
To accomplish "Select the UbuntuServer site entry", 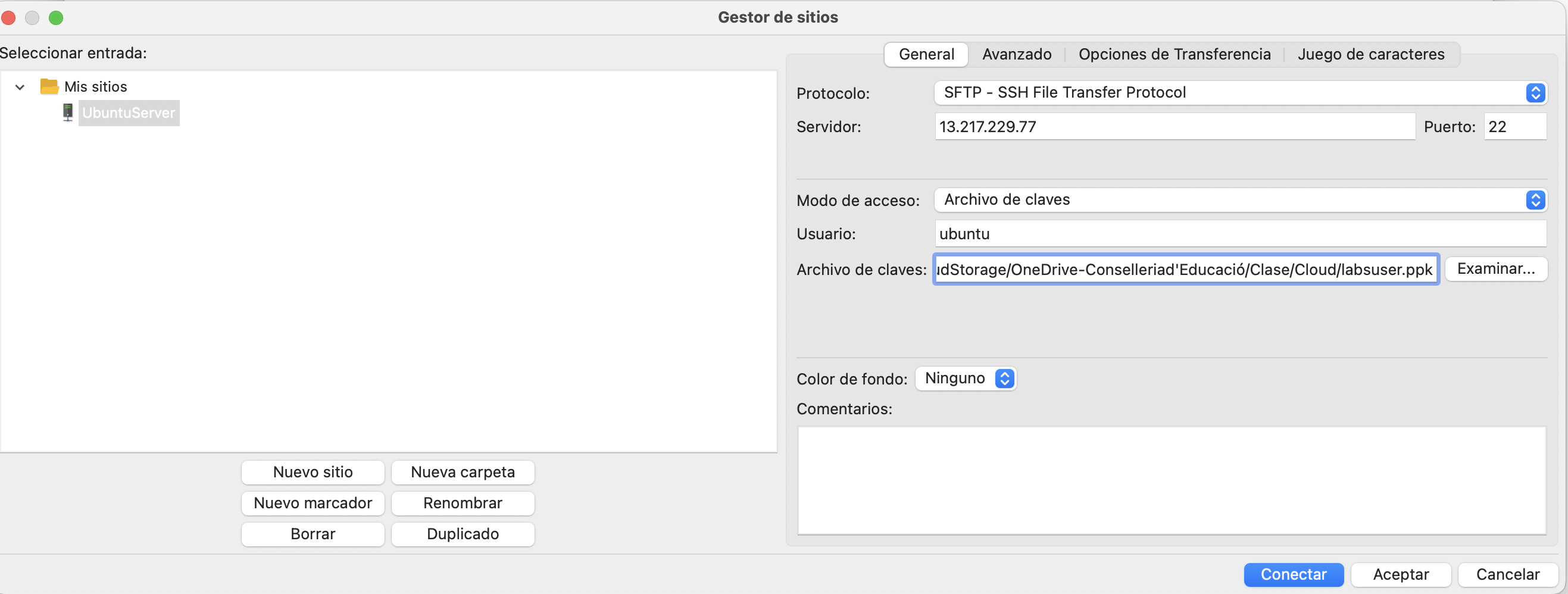I will point(129,113).
